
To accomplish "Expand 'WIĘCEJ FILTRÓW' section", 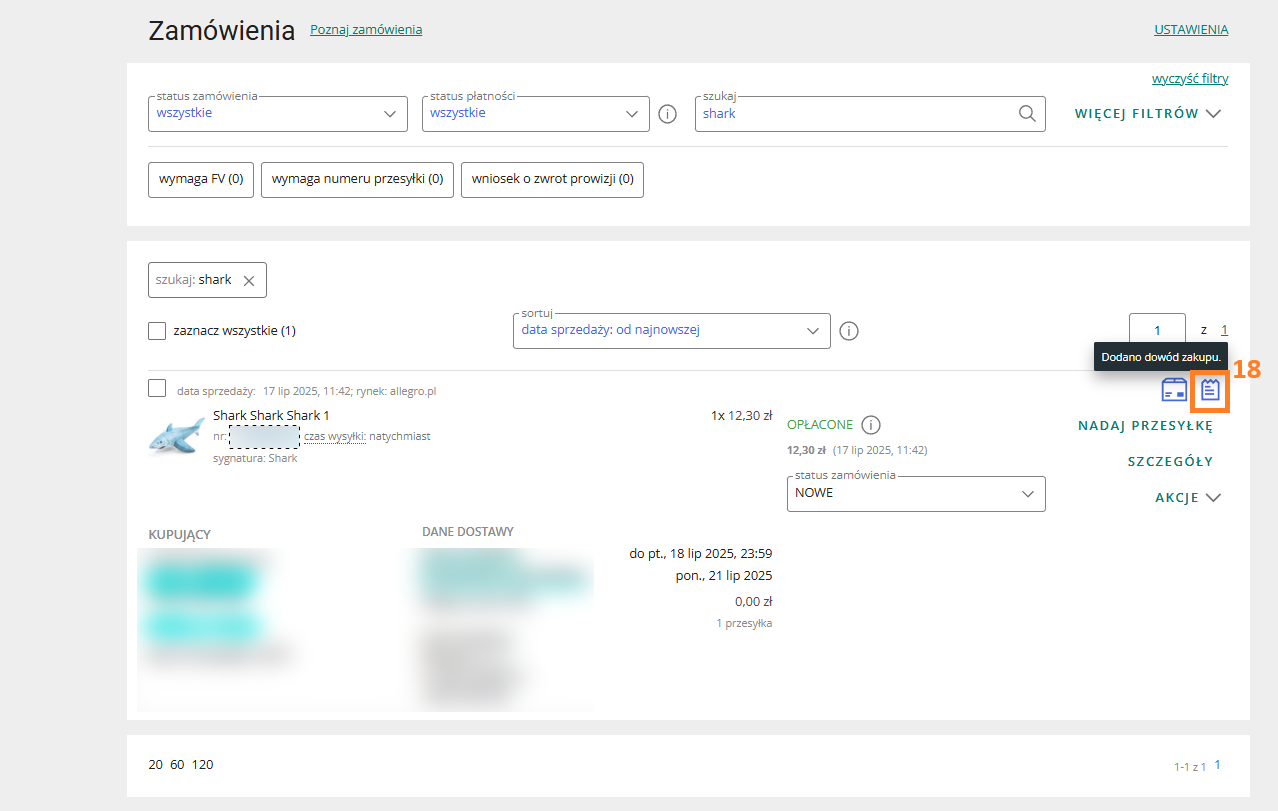I will (1148, 114).
